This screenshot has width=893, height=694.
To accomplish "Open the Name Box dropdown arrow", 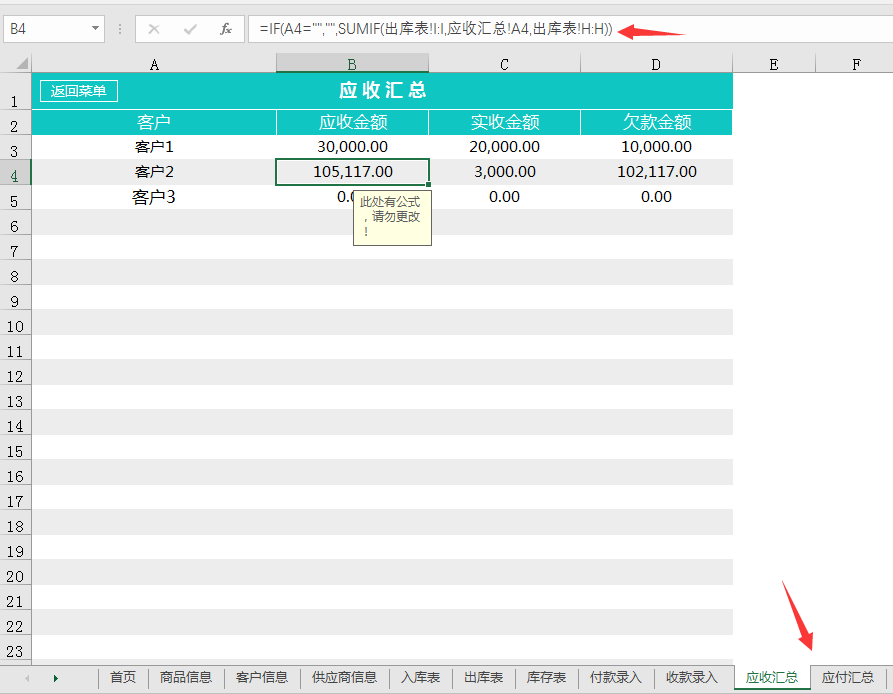I will (x=95, y=28).
